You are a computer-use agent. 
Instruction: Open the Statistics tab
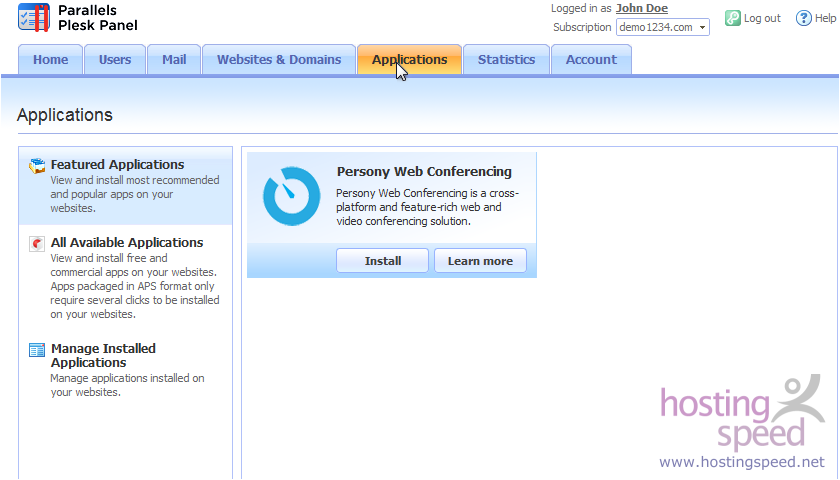click(506, 59)
